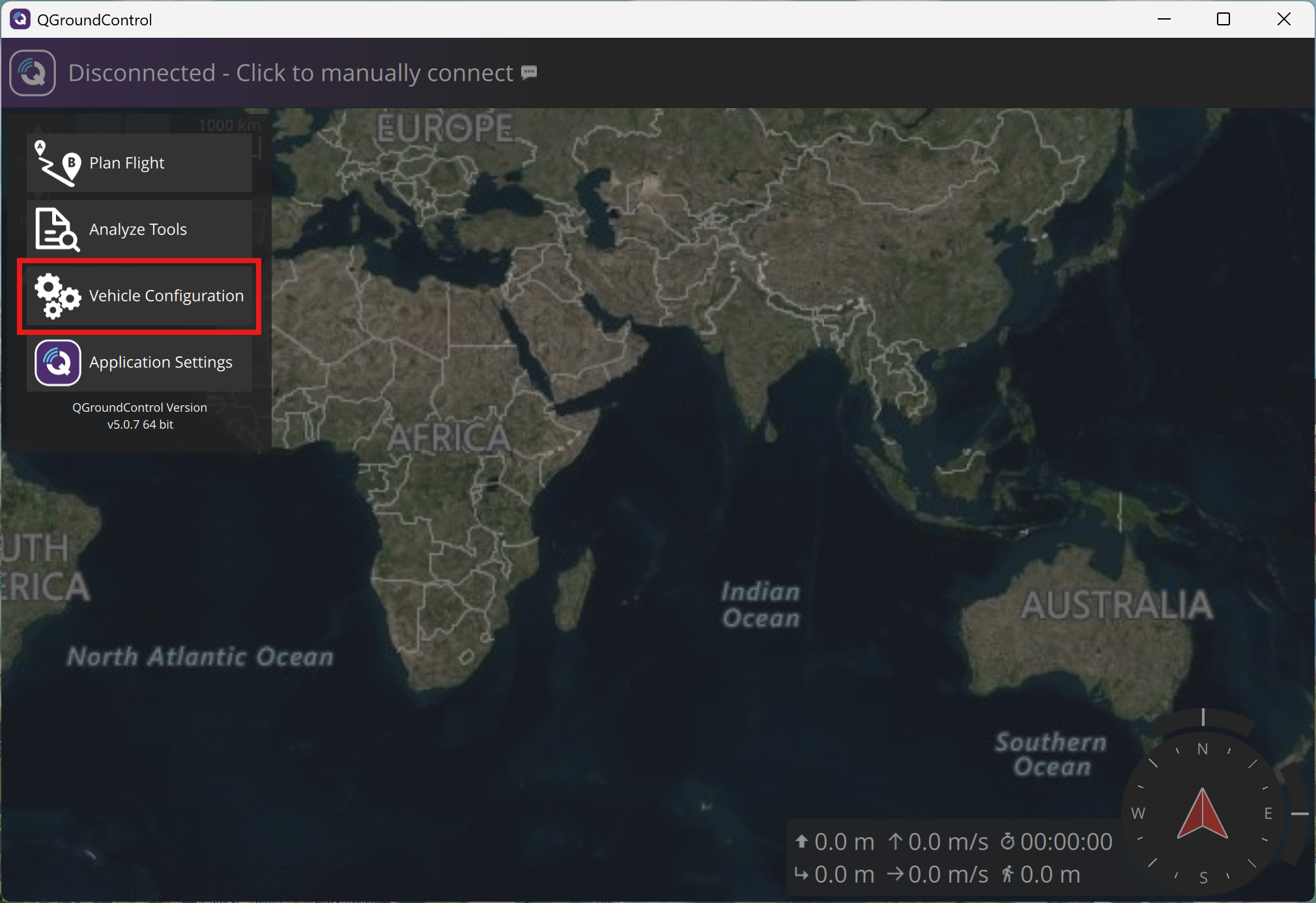Click the Analyze Tools document-magnifier icon
Screen dimensions: 1316x903
[57, 229]
